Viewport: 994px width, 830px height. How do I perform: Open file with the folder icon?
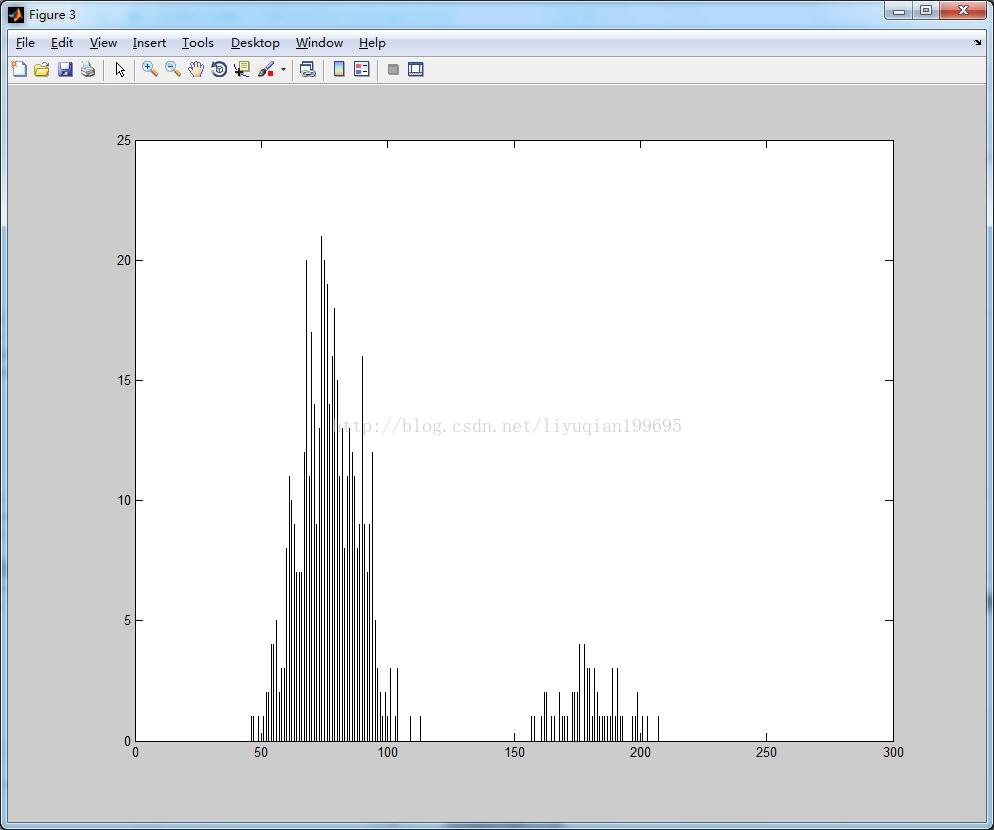(42, 69)
